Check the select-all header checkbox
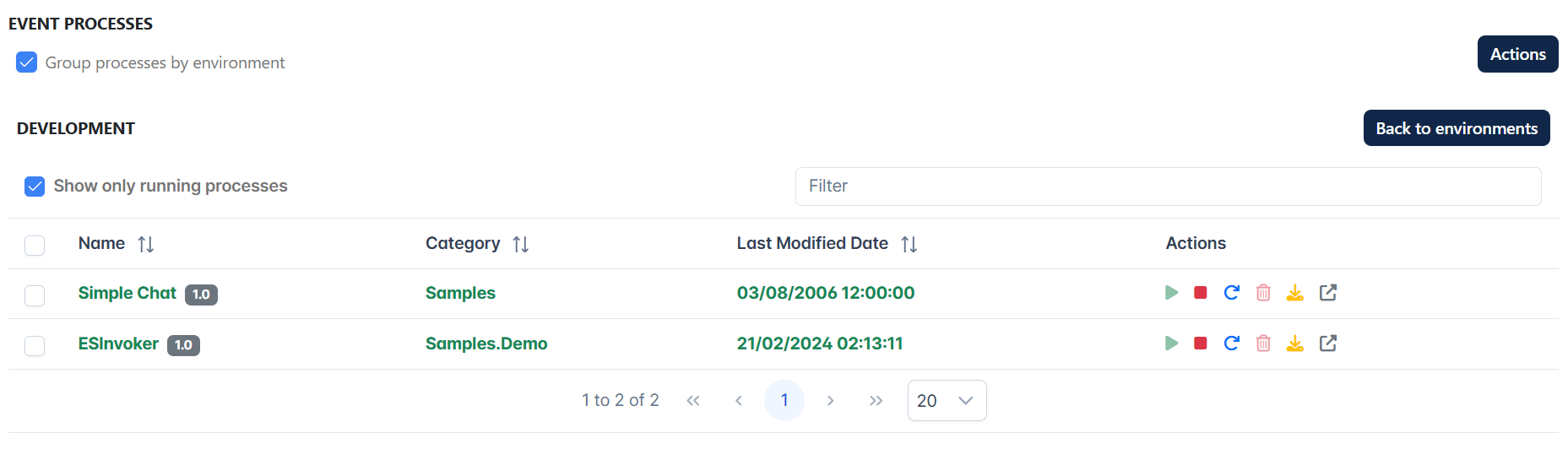1568x449 pixels. coord(35,246)
